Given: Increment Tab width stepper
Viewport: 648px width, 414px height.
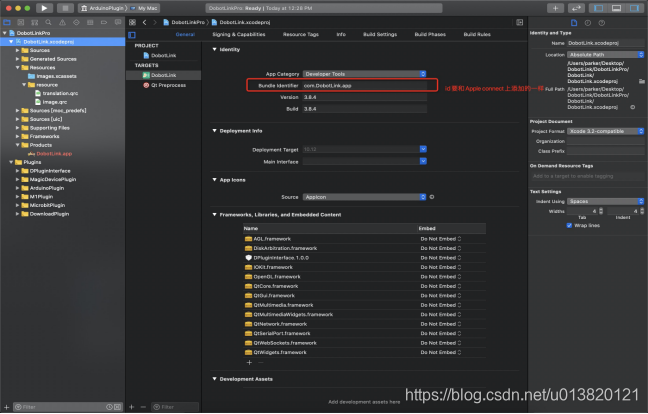Looking at the screenshot, I should (x=601, y=209).
